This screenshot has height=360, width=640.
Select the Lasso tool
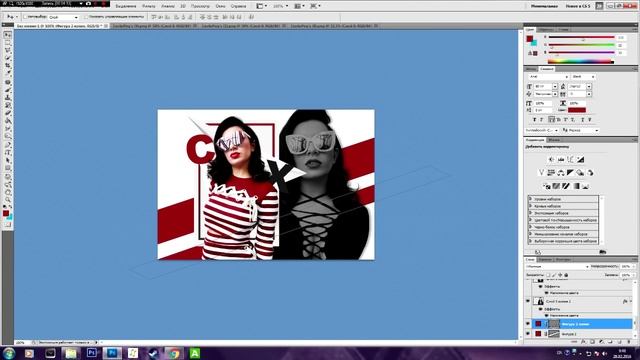pos(7,51)
